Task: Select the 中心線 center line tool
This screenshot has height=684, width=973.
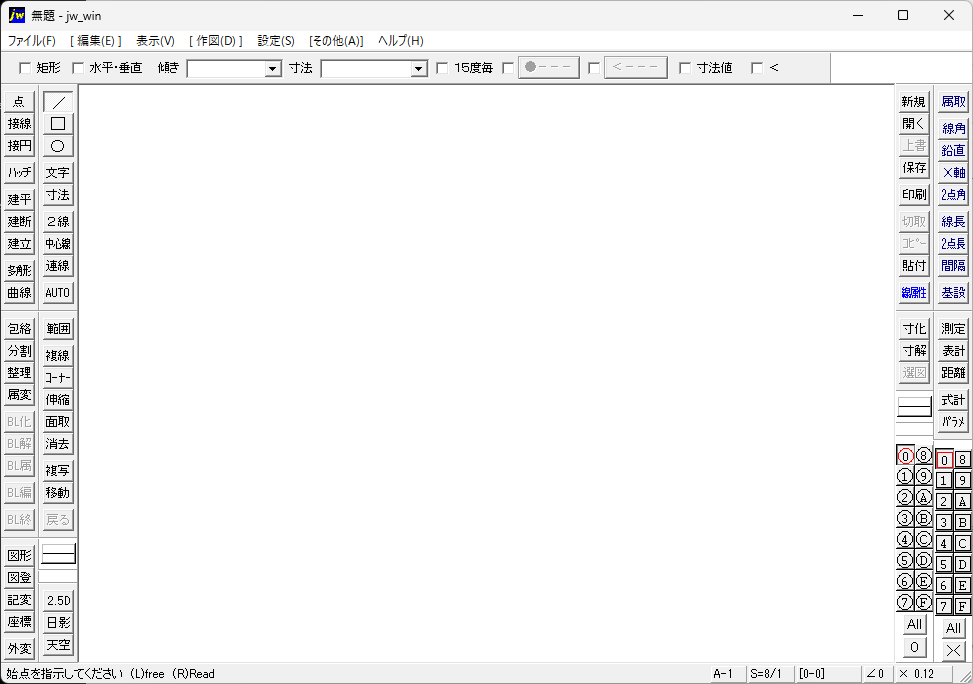Action: coord(58,244)
